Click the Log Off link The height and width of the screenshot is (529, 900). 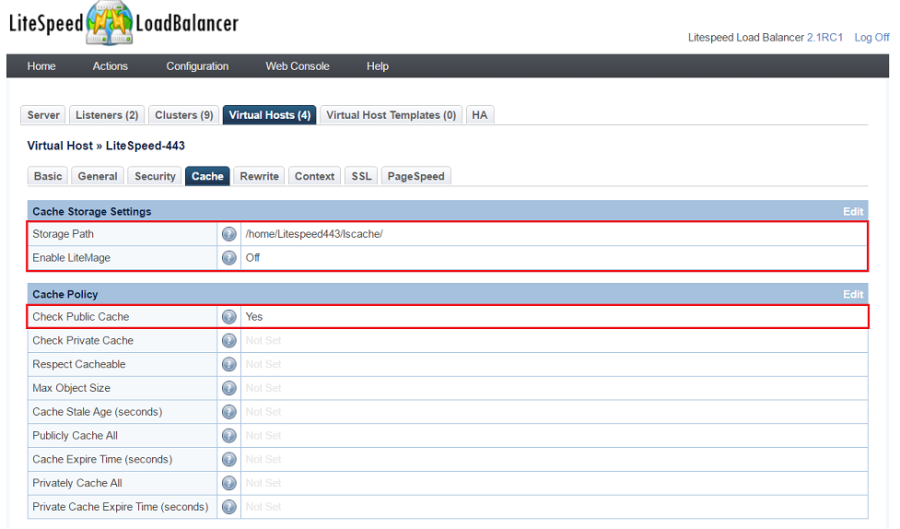tap(871, 37)
